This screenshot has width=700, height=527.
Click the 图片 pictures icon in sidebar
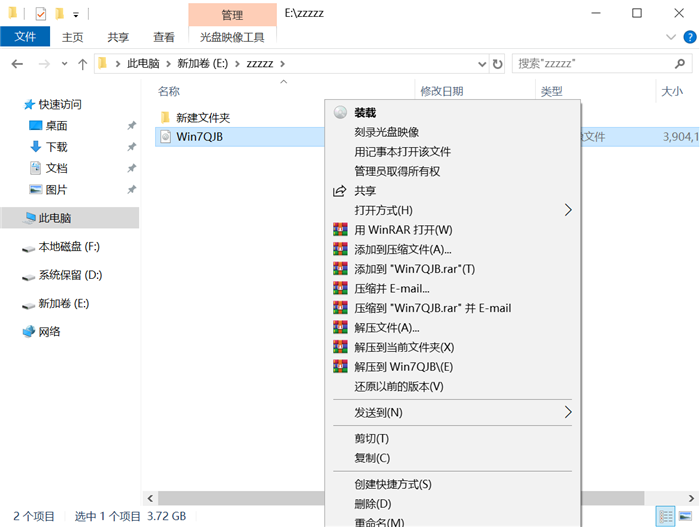(x=35, y=189)
